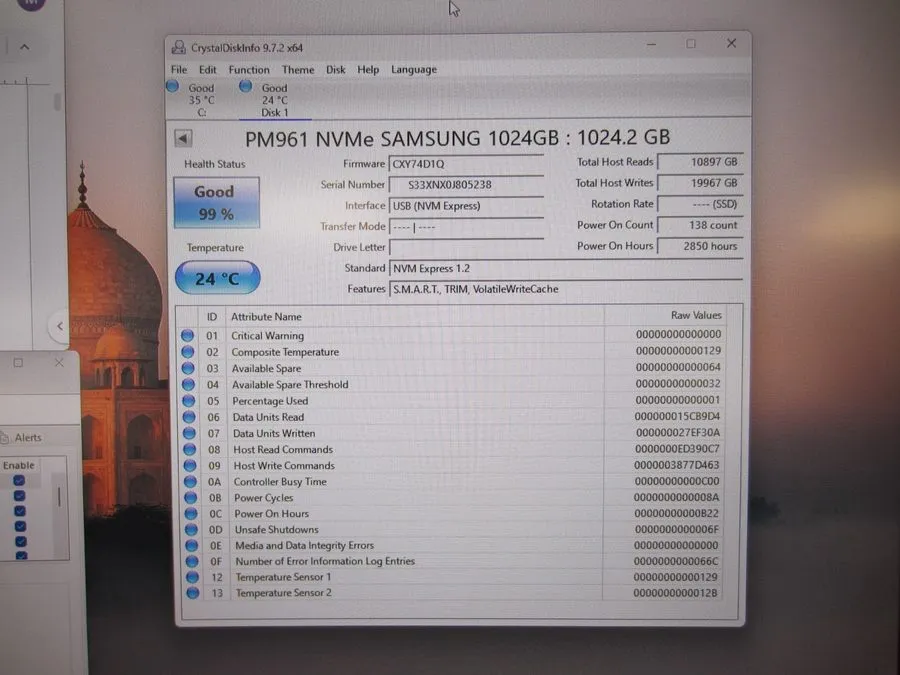The height and width of the screenshot is (675, 900).
Task: Click the previous disk arrow button
Action: (183, 138)
